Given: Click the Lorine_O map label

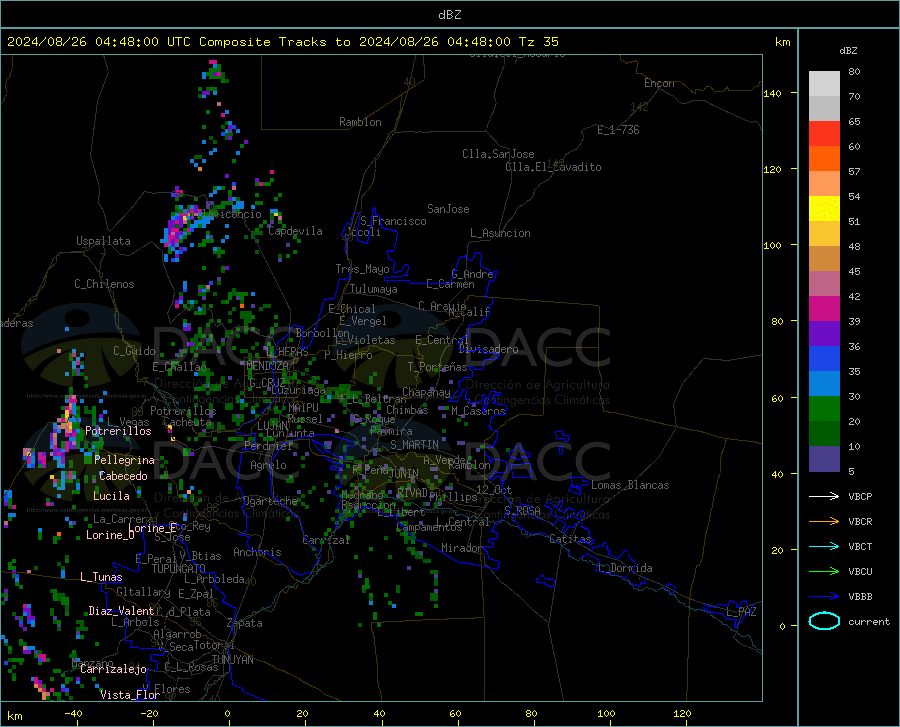Looking at the screenshot, I should 110,535.
